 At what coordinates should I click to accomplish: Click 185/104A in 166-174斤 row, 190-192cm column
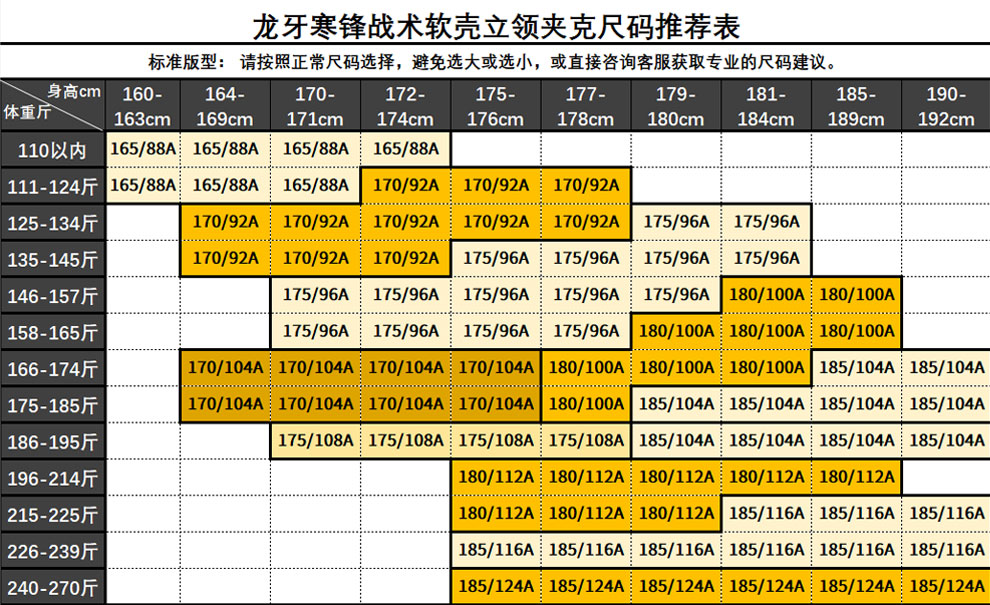click(x=946, y=368)
